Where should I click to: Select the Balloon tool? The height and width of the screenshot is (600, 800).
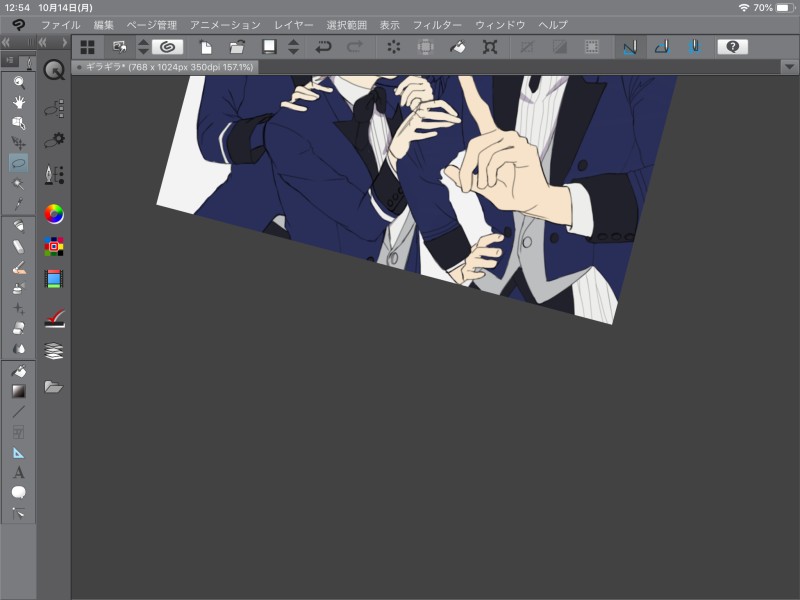tap(18, 492)
